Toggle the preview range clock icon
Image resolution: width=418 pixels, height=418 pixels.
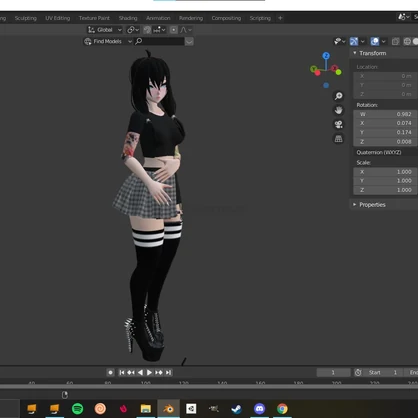(358, 372)
